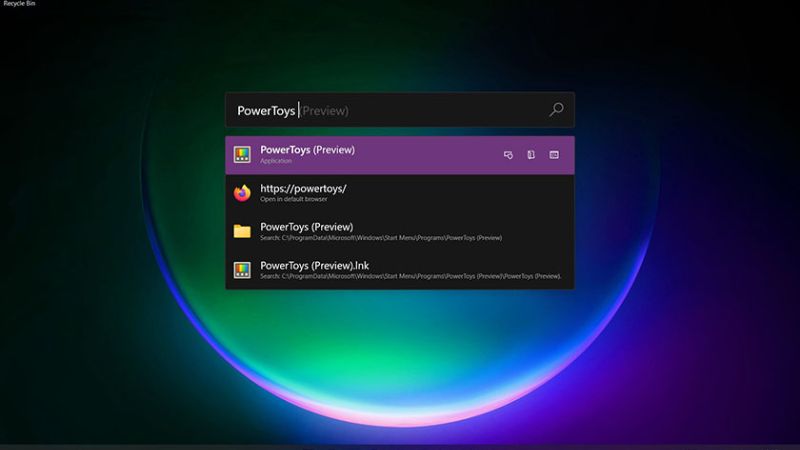Click the Firefox browser icon

click(x=242, y=193)
